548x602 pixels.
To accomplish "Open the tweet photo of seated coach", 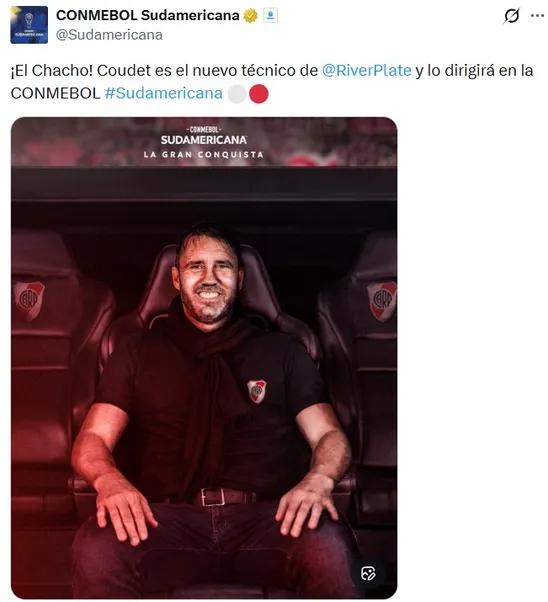I will coord(204,358).
